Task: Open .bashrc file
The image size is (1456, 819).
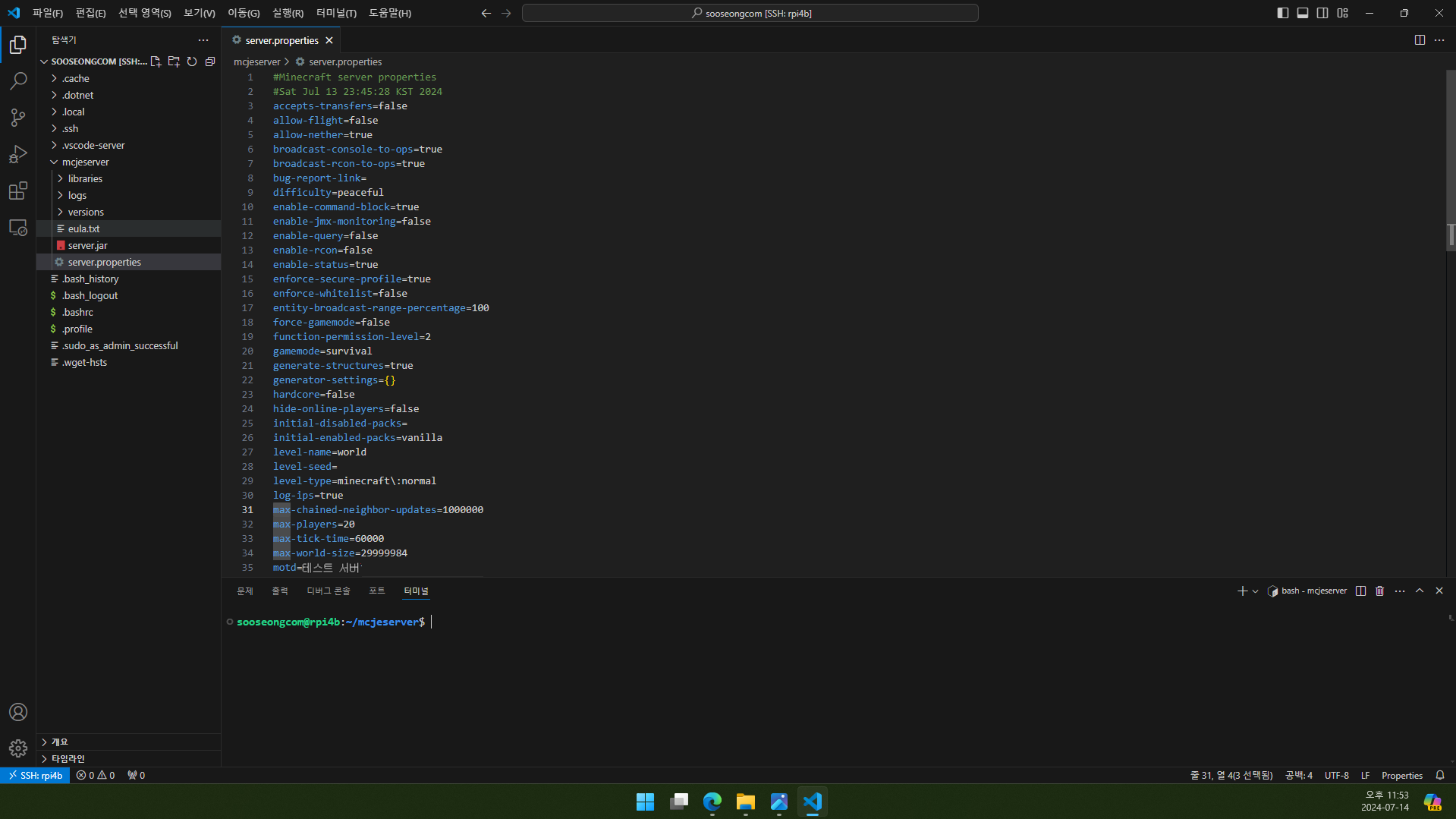Action: tap(128, 312)
